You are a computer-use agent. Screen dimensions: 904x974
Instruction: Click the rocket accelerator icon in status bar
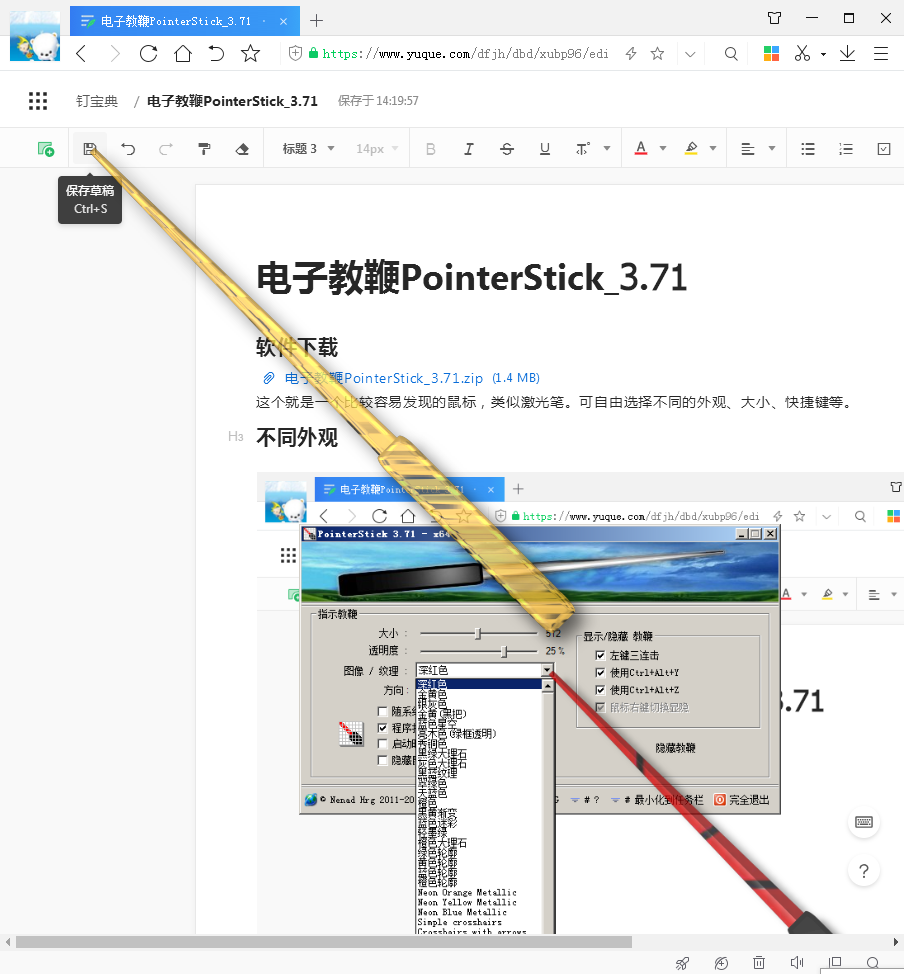click(x=682, y=963)
